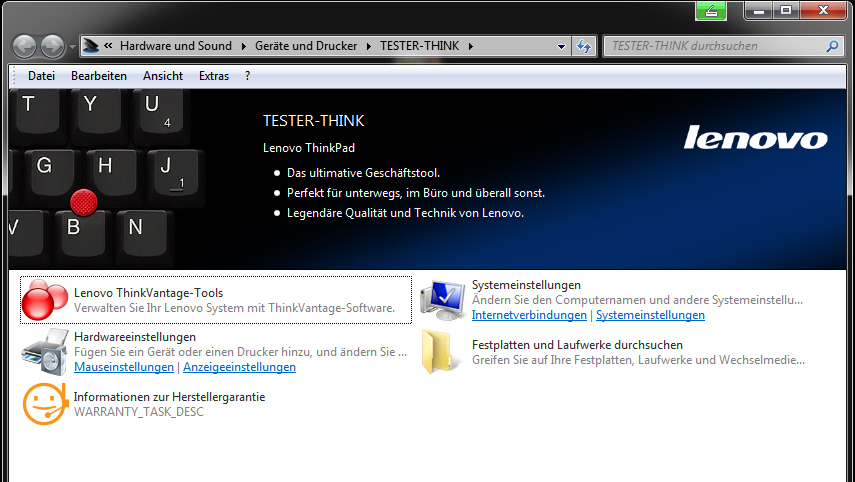Open recent pages dropdown next to Forward
Viewport: 855px width, 482px height.
(x=73, y=47)
